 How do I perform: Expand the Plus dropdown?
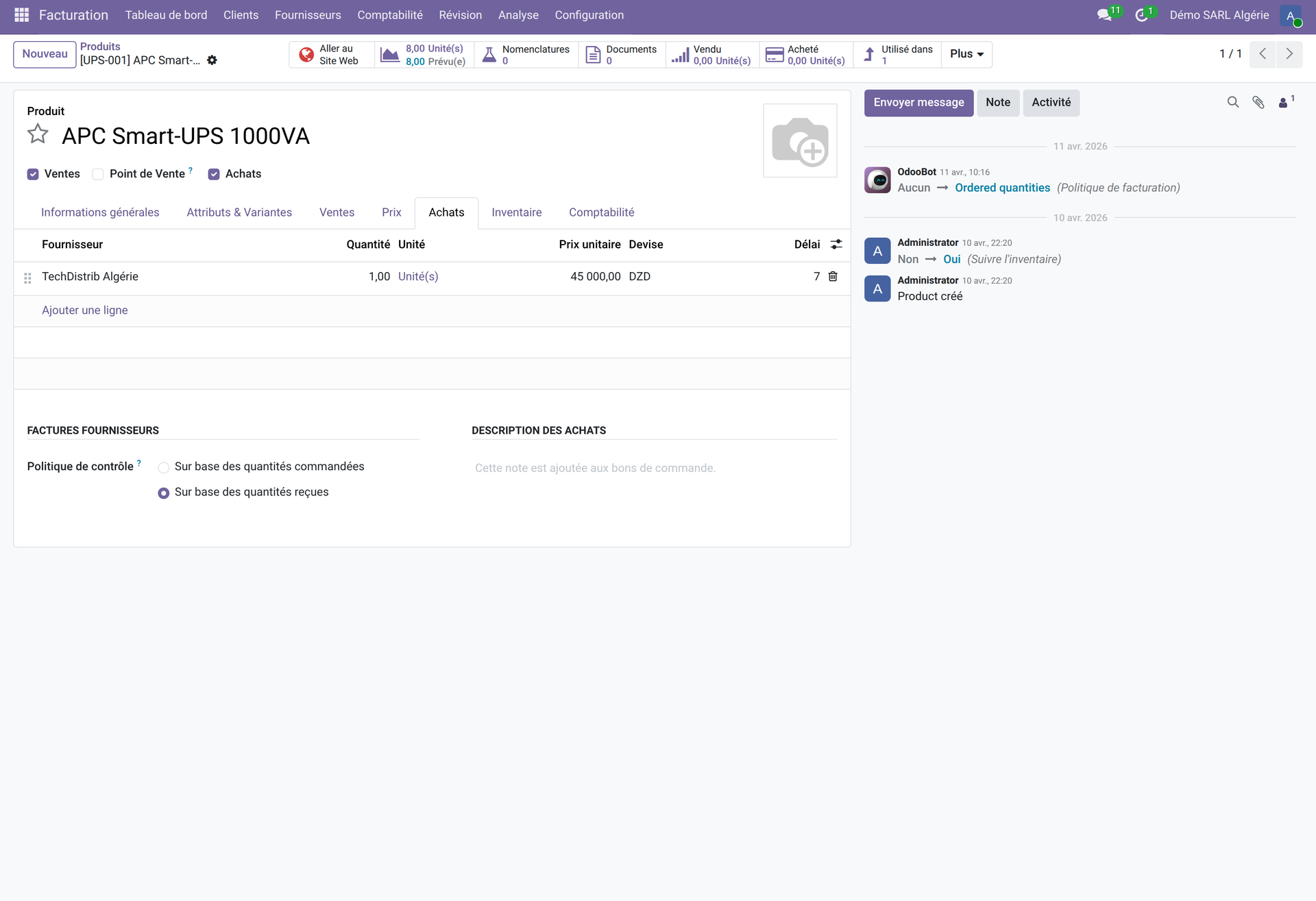[x=967, y=54]
